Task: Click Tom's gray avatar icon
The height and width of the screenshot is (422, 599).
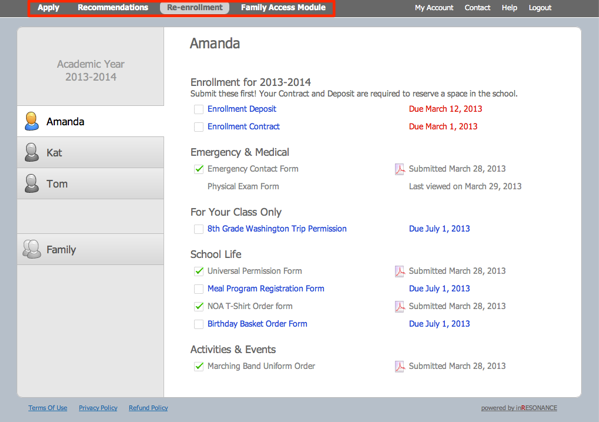Action: (32, 184)
